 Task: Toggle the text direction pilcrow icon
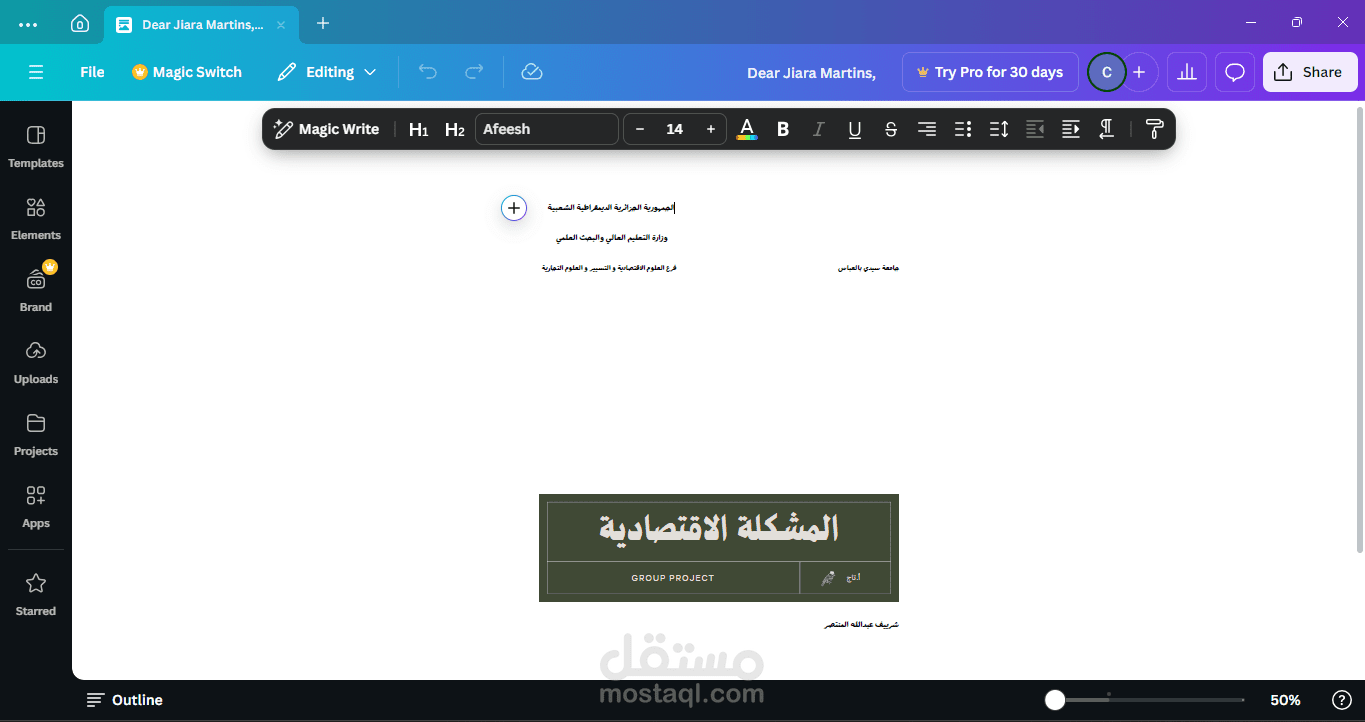pos(1106,128)
